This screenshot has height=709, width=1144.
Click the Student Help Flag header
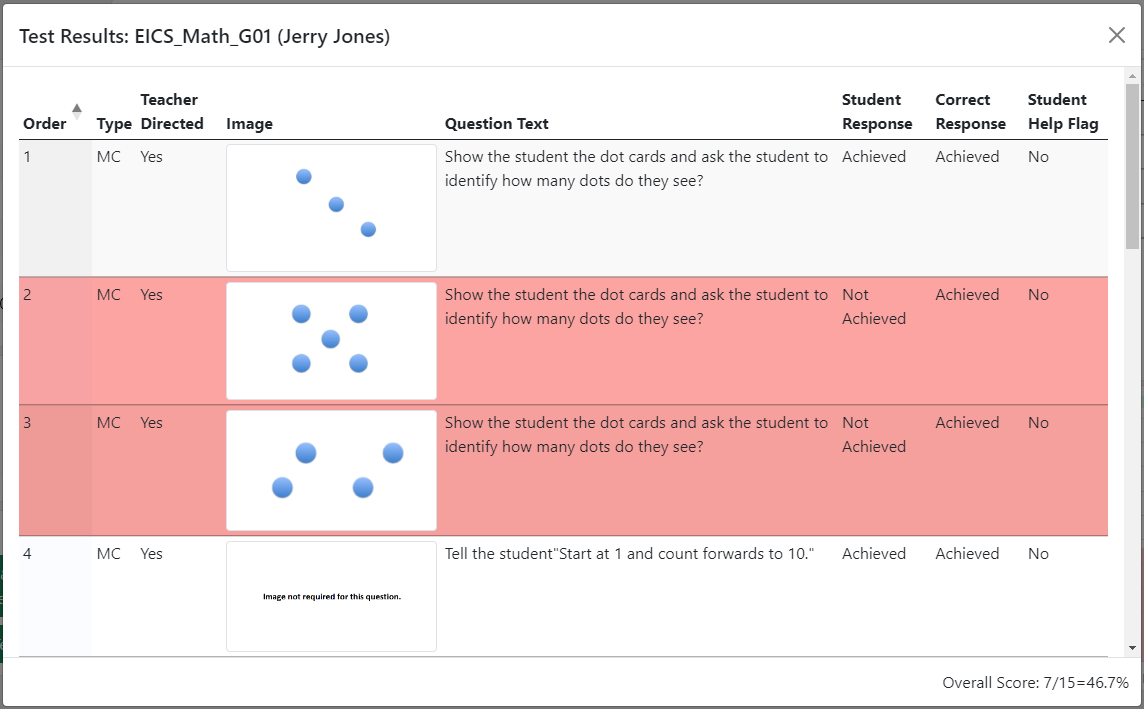pyautogui.click(x=1063, y=112)
